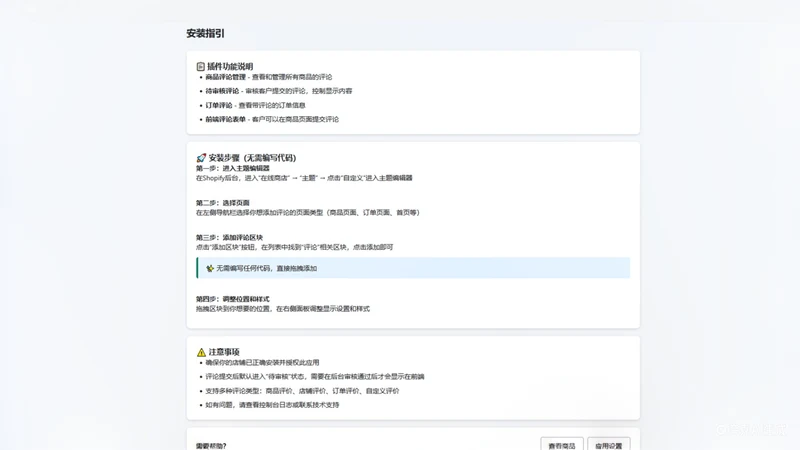Click the sparkle icon in the blue tip banner
The height and width of the screenshot is (450, 800).
click(x=210, y=268)
